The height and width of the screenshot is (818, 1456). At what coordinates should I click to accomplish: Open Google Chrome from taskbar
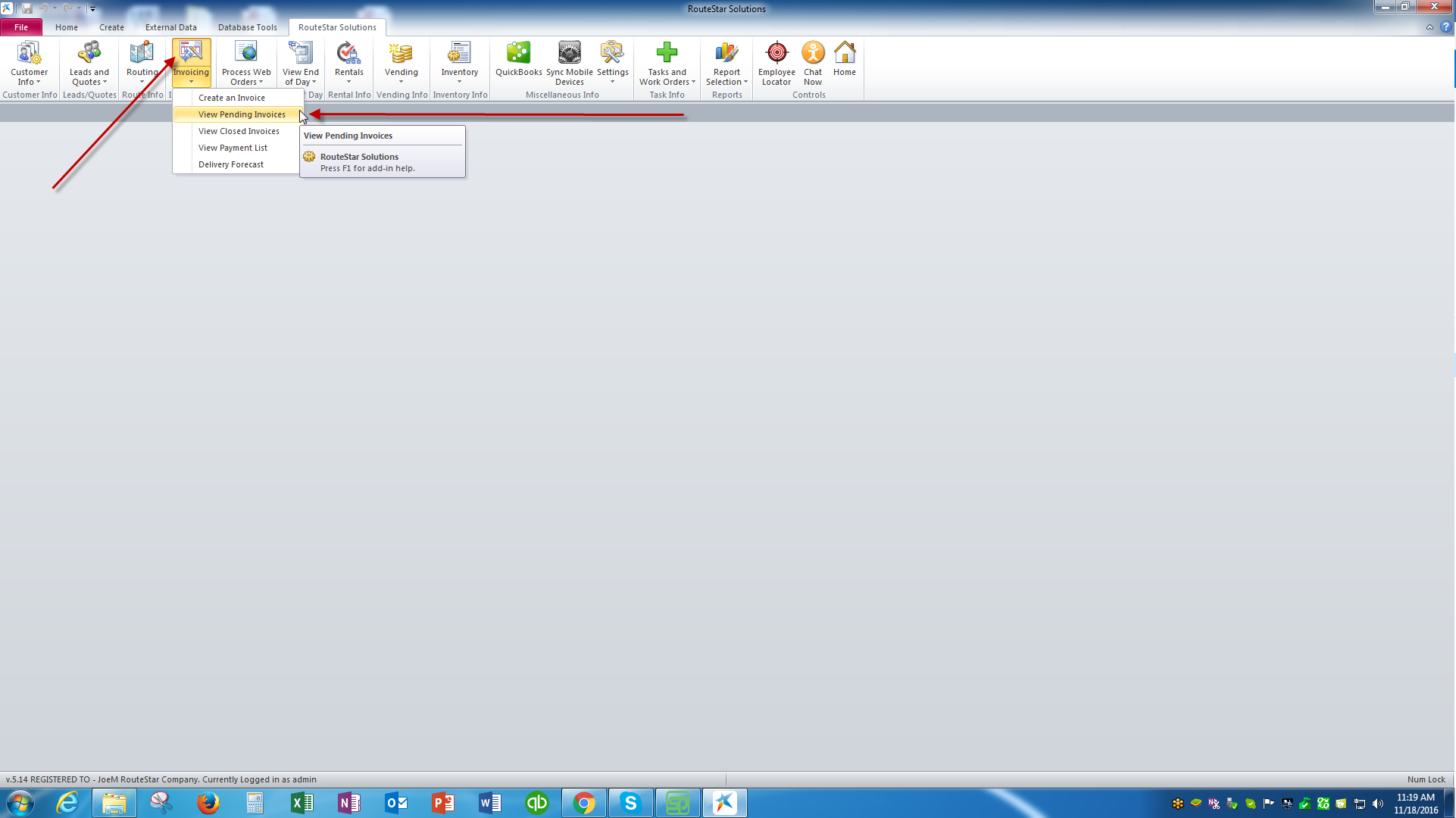coord(583,803)
